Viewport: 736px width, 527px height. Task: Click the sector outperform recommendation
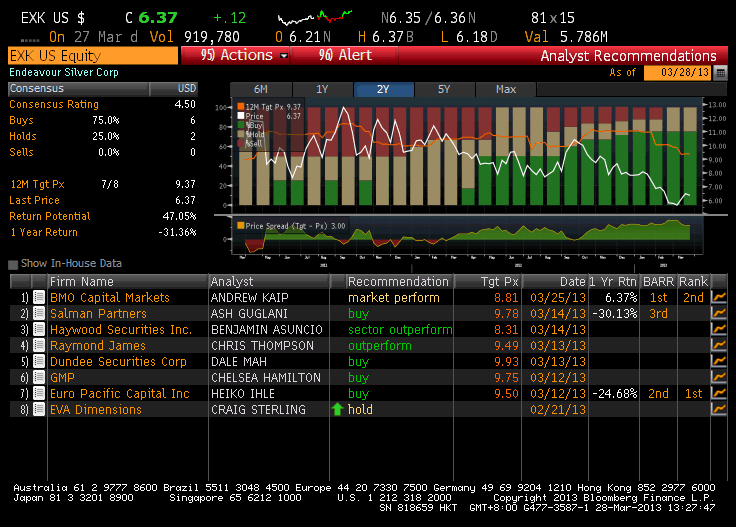(400, 329)
